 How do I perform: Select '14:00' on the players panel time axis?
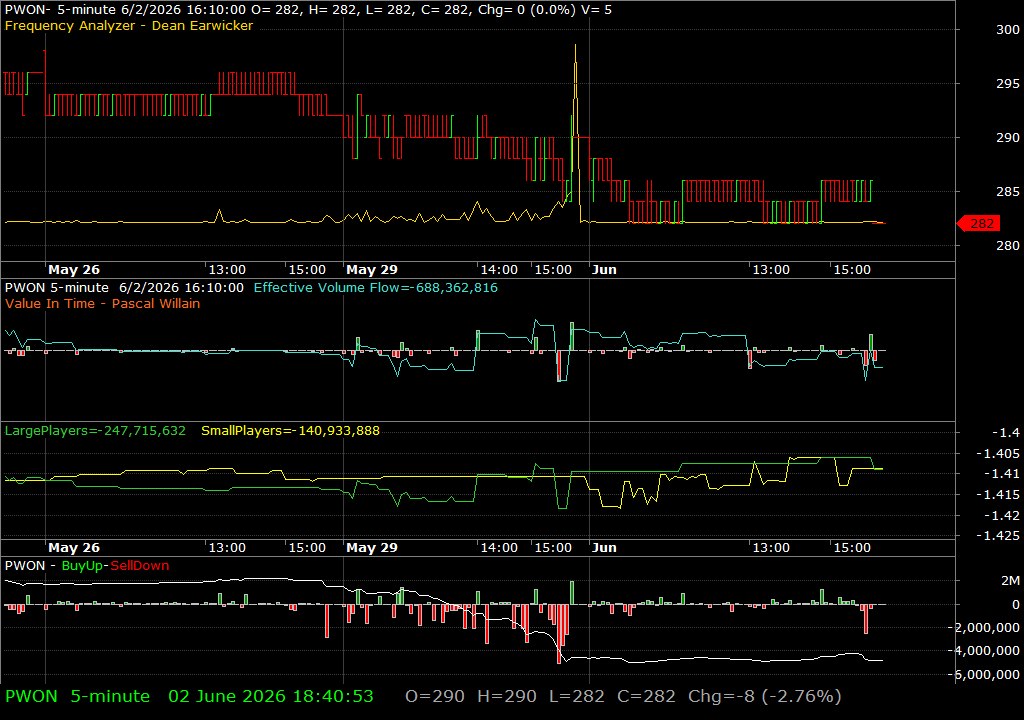(x=499, y=548)
